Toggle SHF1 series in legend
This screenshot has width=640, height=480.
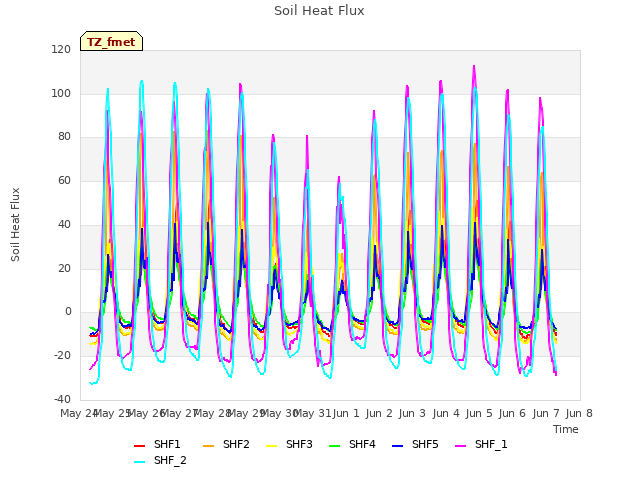[157, 444]
